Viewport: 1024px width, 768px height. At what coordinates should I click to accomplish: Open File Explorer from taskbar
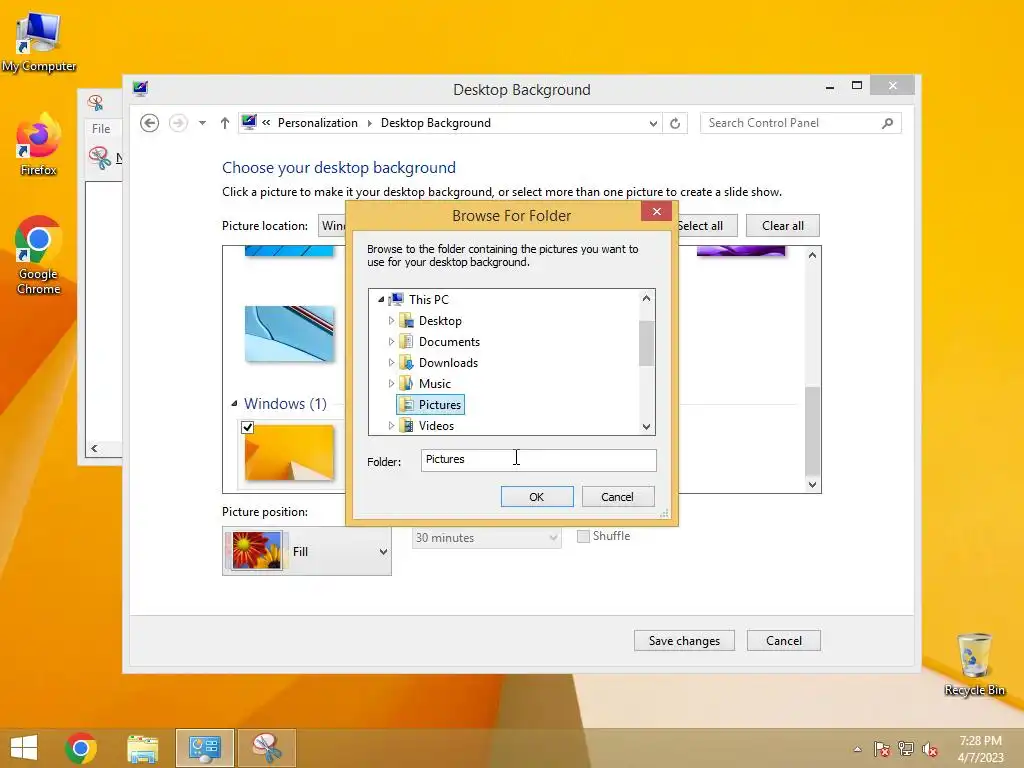[143, 748]
